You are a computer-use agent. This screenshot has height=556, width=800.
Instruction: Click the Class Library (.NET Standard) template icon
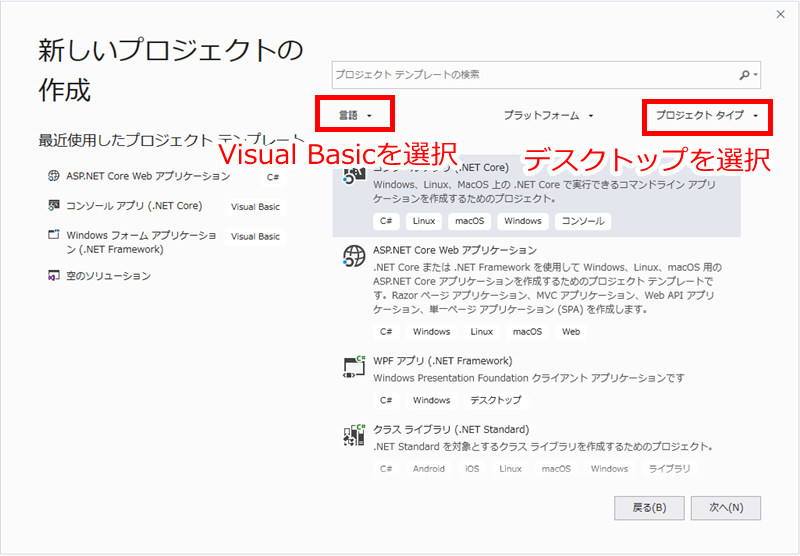click(x=354, y=435)
